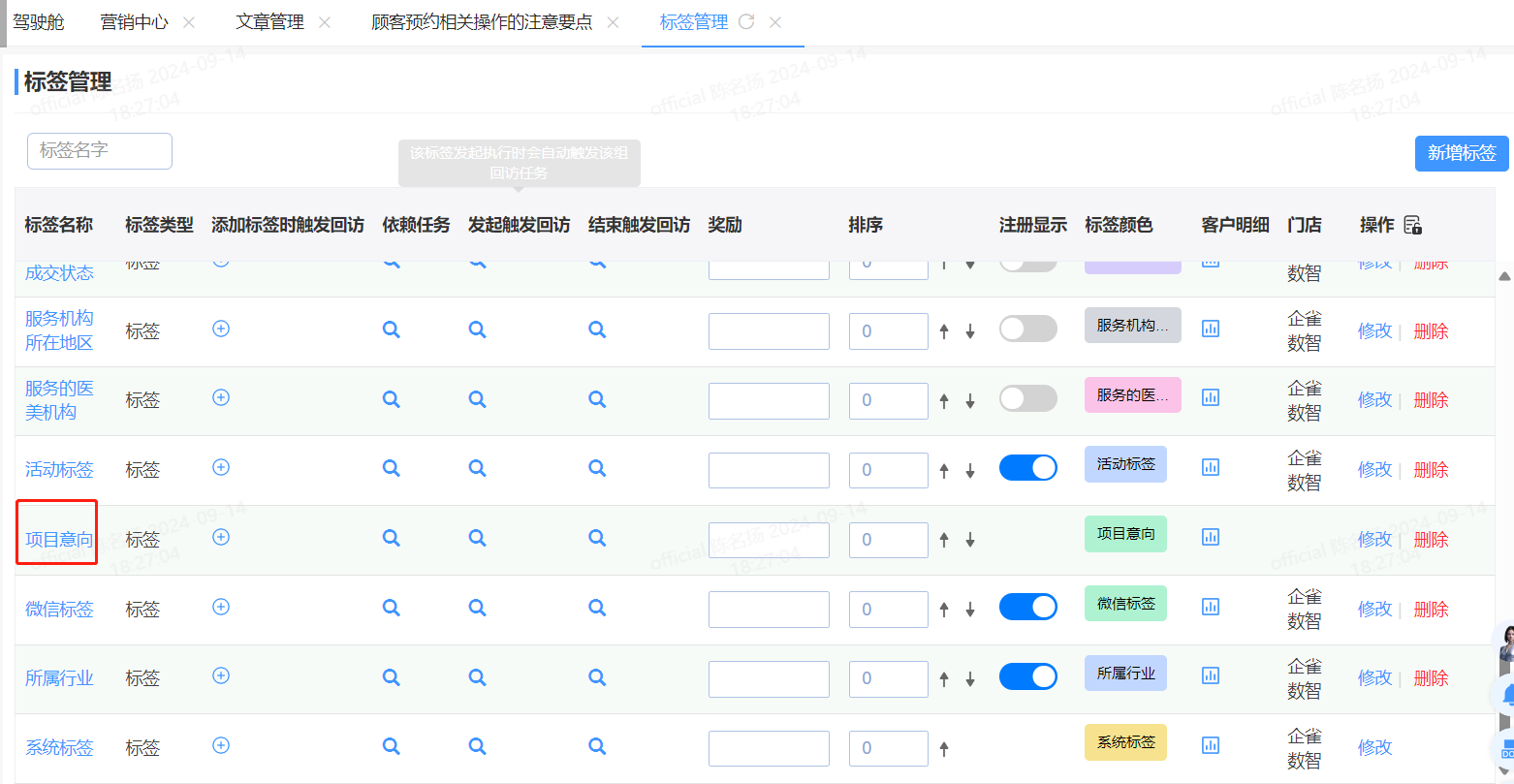Switch to the 文章管理 tab

269,21
